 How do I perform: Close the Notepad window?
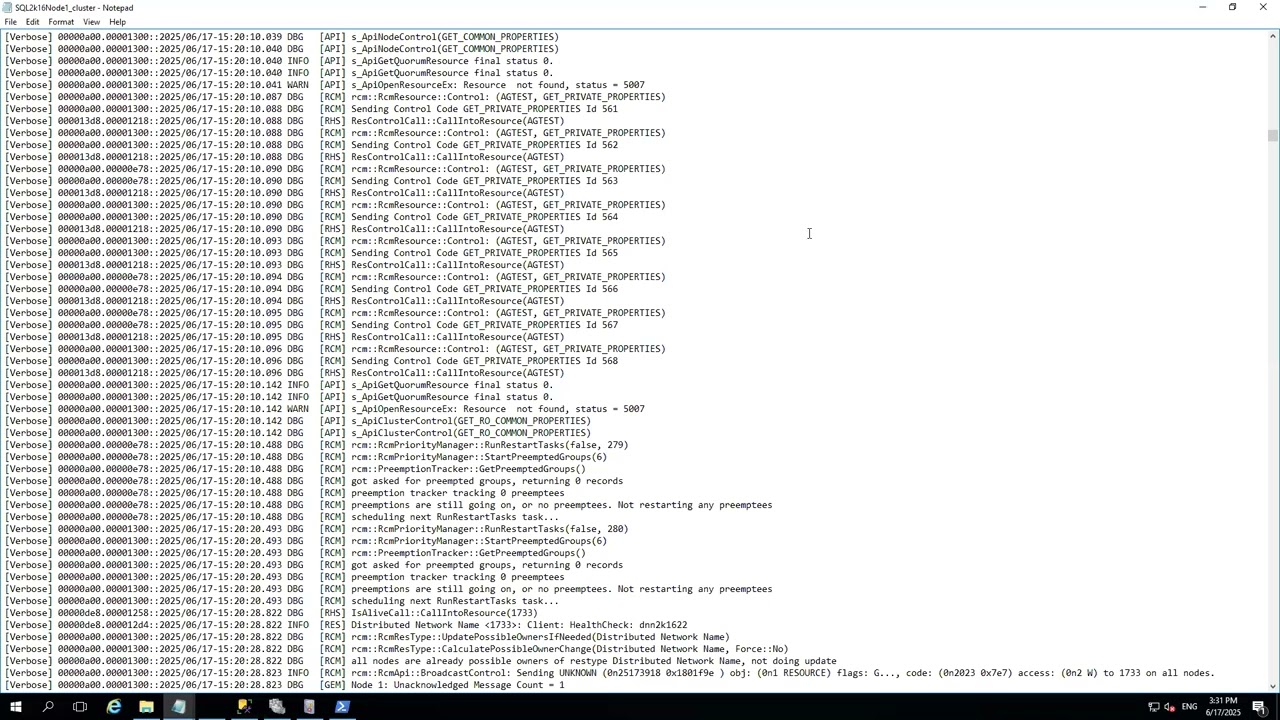point(1263,7)
